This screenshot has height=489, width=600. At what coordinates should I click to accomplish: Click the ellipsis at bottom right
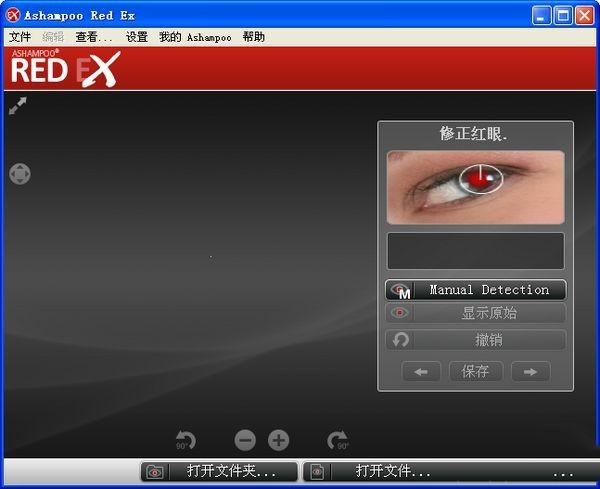pyautogui.click(x=563, y=474)
